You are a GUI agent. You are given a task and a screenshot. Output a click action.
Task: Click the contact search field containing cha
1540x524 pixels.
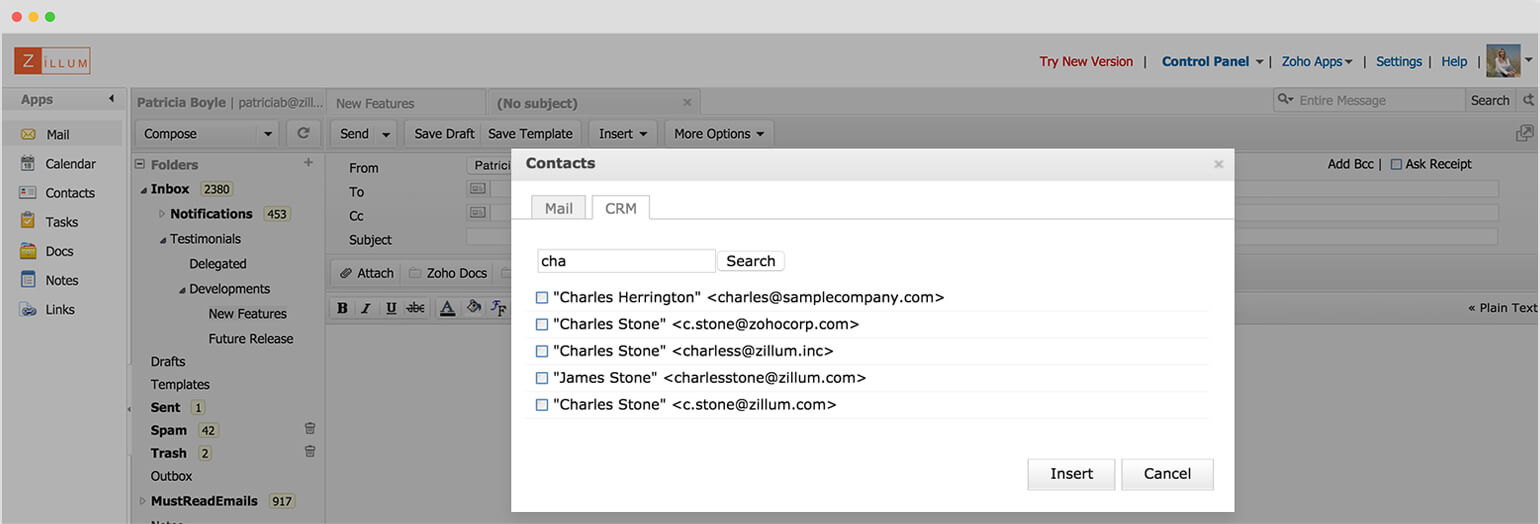click(626, 261)
